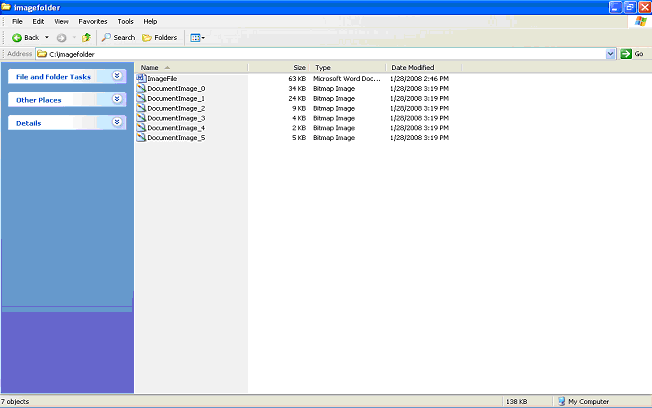Sort files by Name column
Viewport: 652px width, 408px height.
pos(192,67)
